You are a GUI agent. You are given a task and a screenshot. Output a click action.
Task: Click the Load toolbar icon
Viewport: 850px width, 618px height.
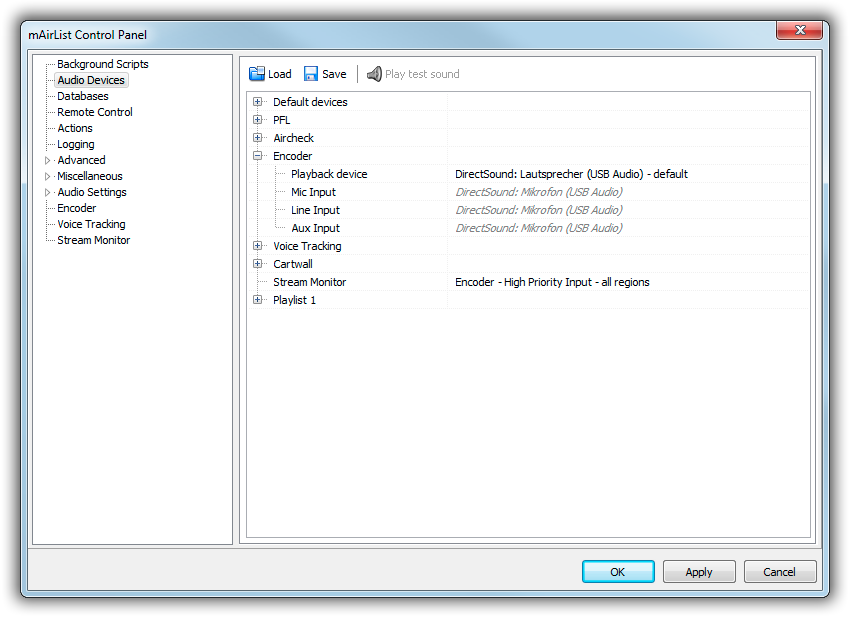coord(257,74)
